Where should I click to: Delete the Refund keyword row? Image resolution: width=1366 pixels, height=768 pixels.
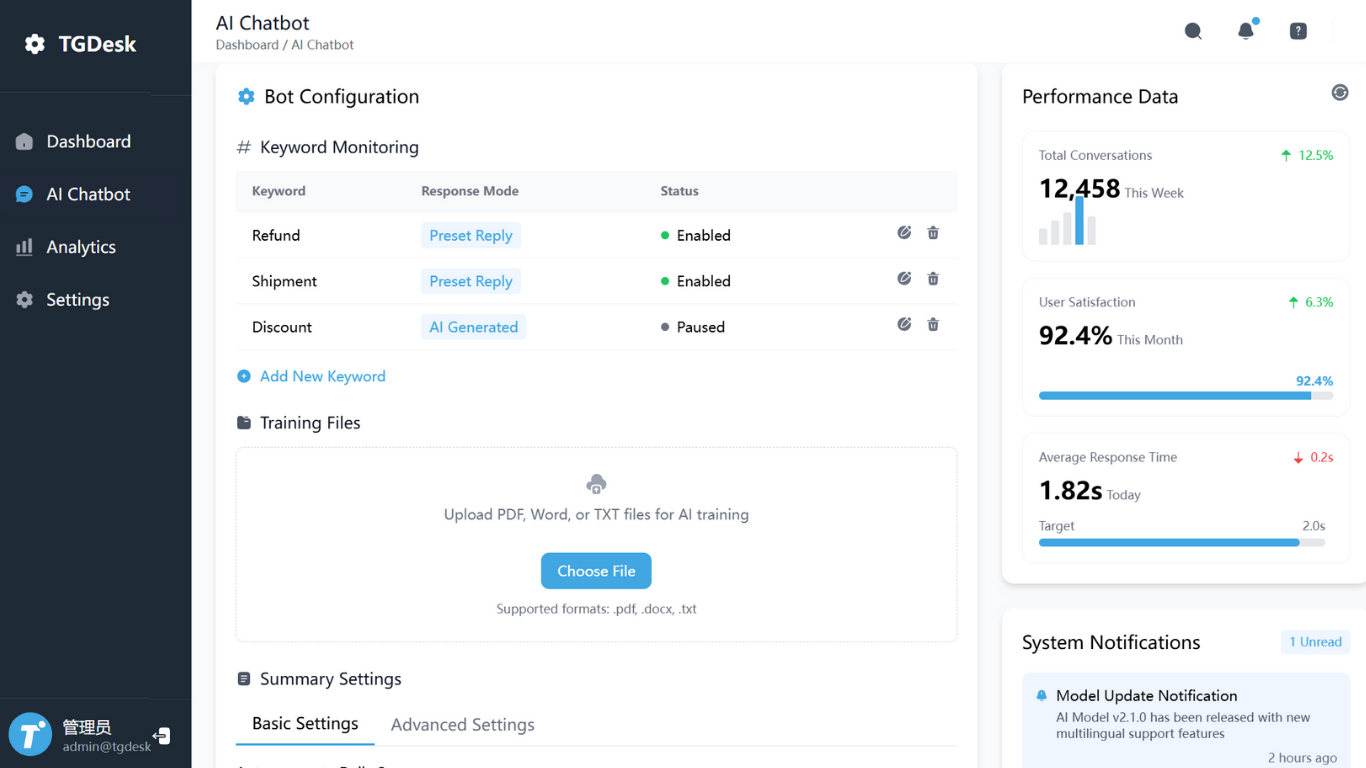coord(933,233)
